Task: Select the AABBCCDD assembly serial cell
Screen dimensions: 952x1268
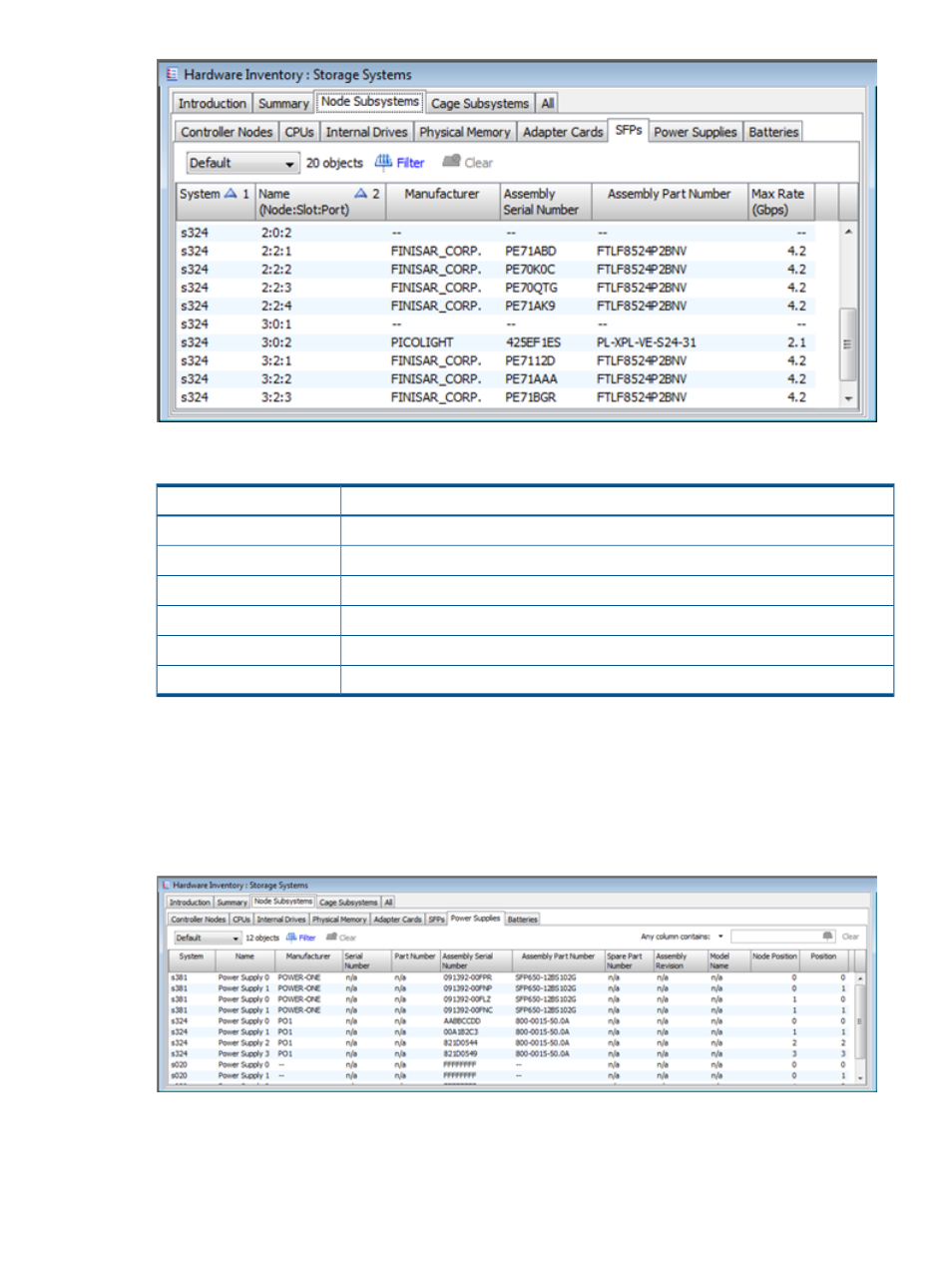Action: point(461,1021)
